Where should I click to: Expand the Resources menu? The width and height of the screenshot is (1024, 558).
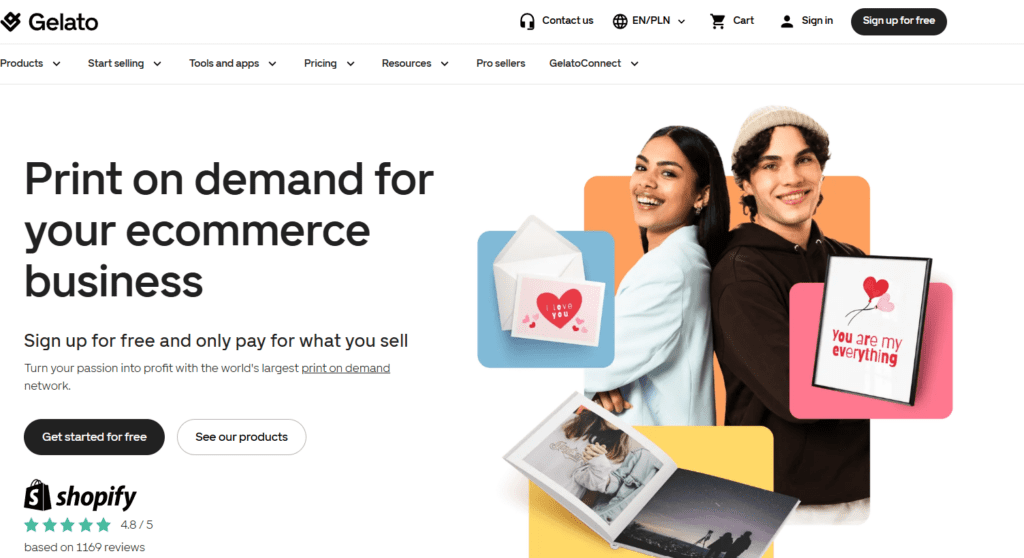tap(415, 63)
